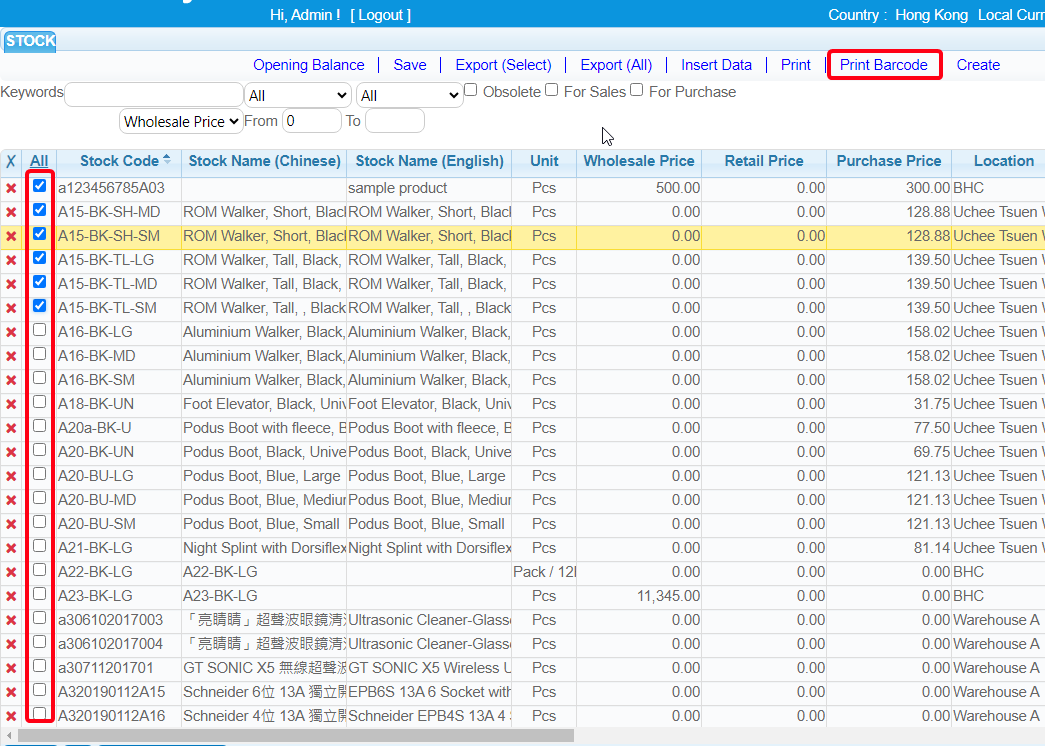Delete row A16-BK-LG using red X icon
Image resolution: width=1045 pixels, height=746 pixels.
pos(11,332)
